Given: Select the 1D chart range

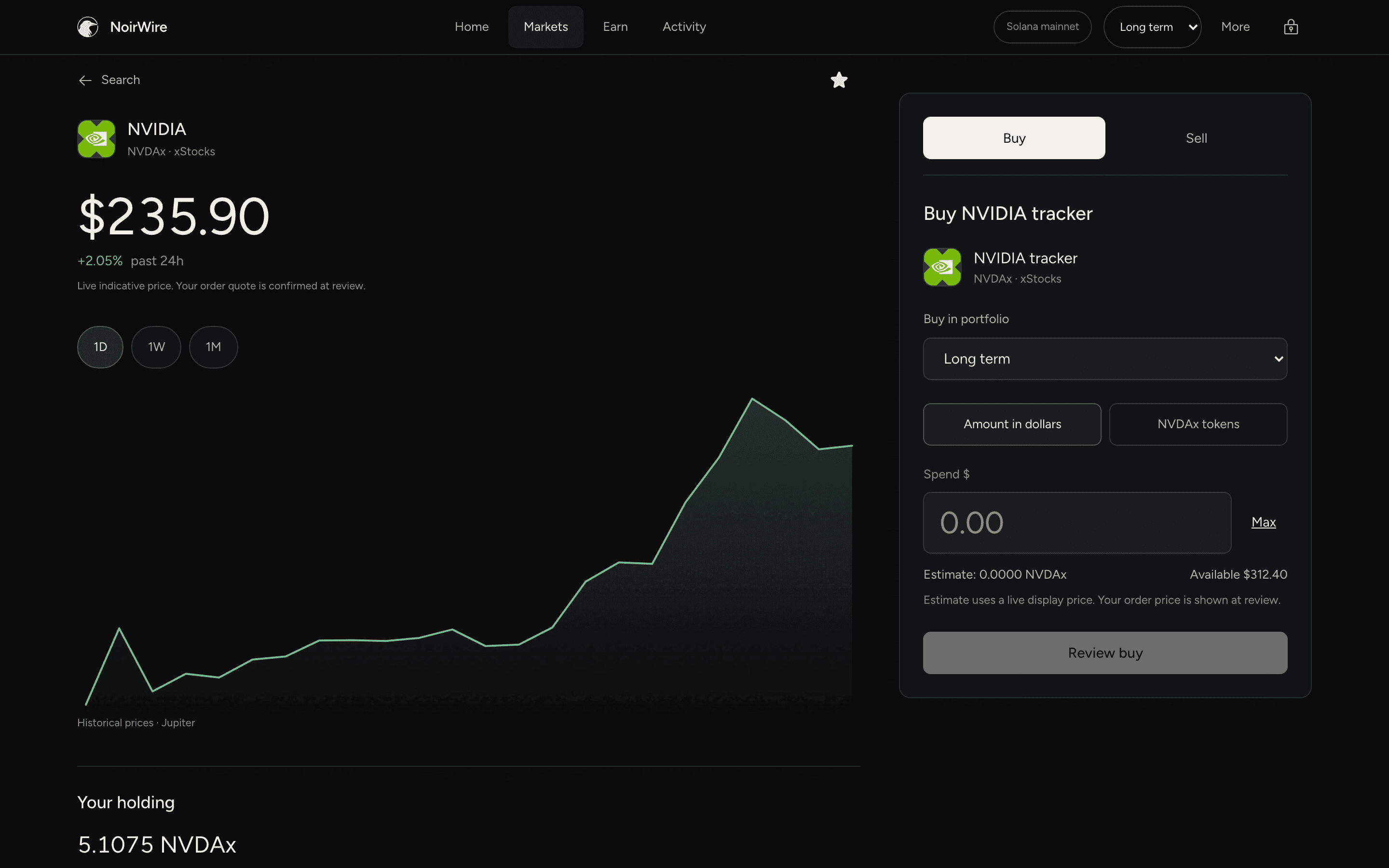Looking at the screenshot, I should click(x=100, y=347).
